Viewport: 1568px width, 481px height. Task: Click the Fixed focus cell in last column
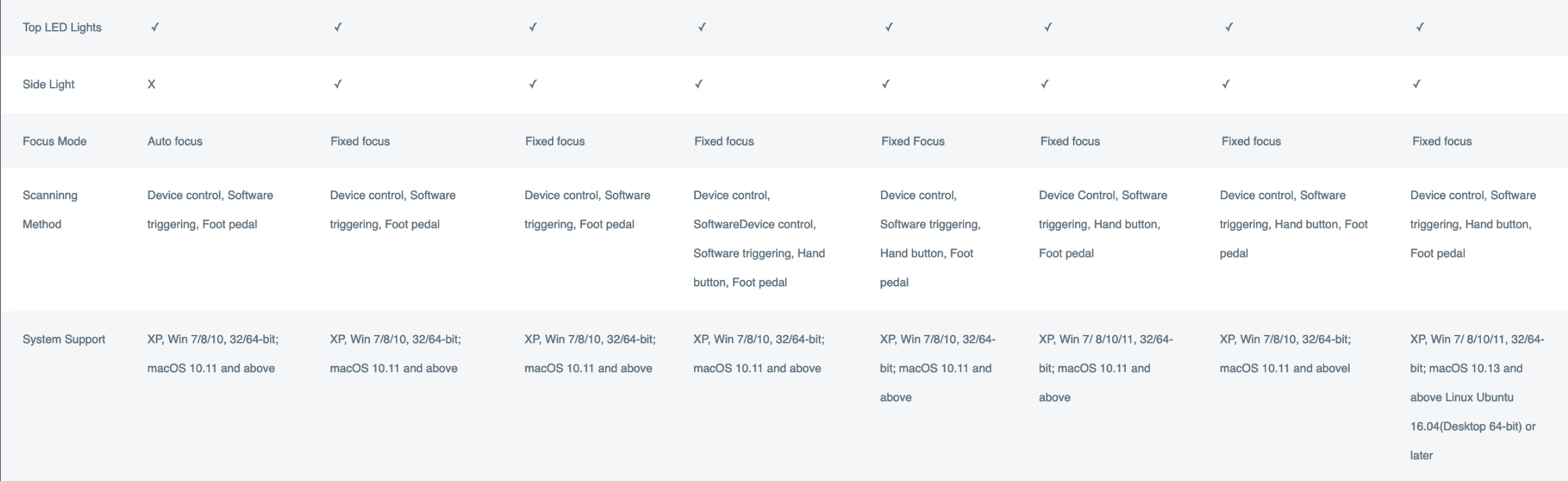1442,142
